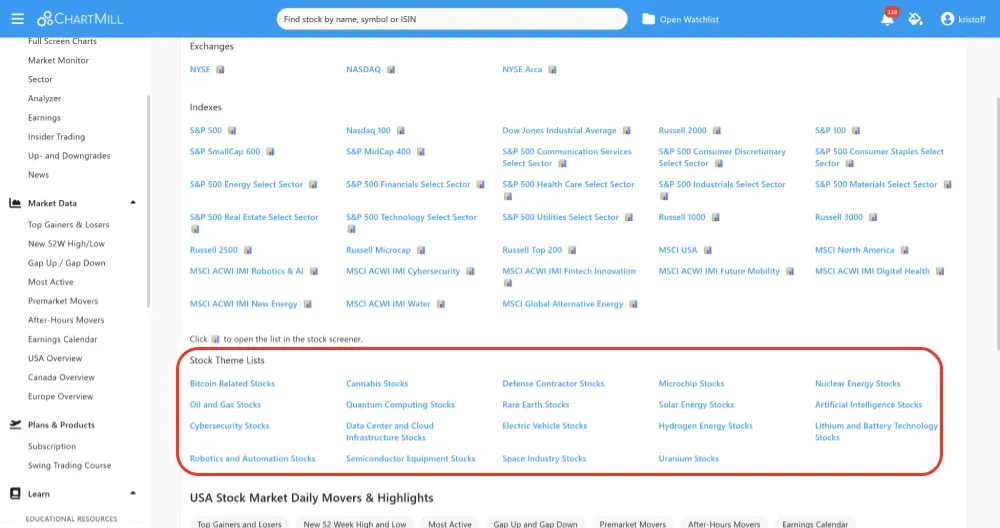Open Europe Overview sidebar item
This screenshot has width=1000, height=528.
[x=61, y=397]
